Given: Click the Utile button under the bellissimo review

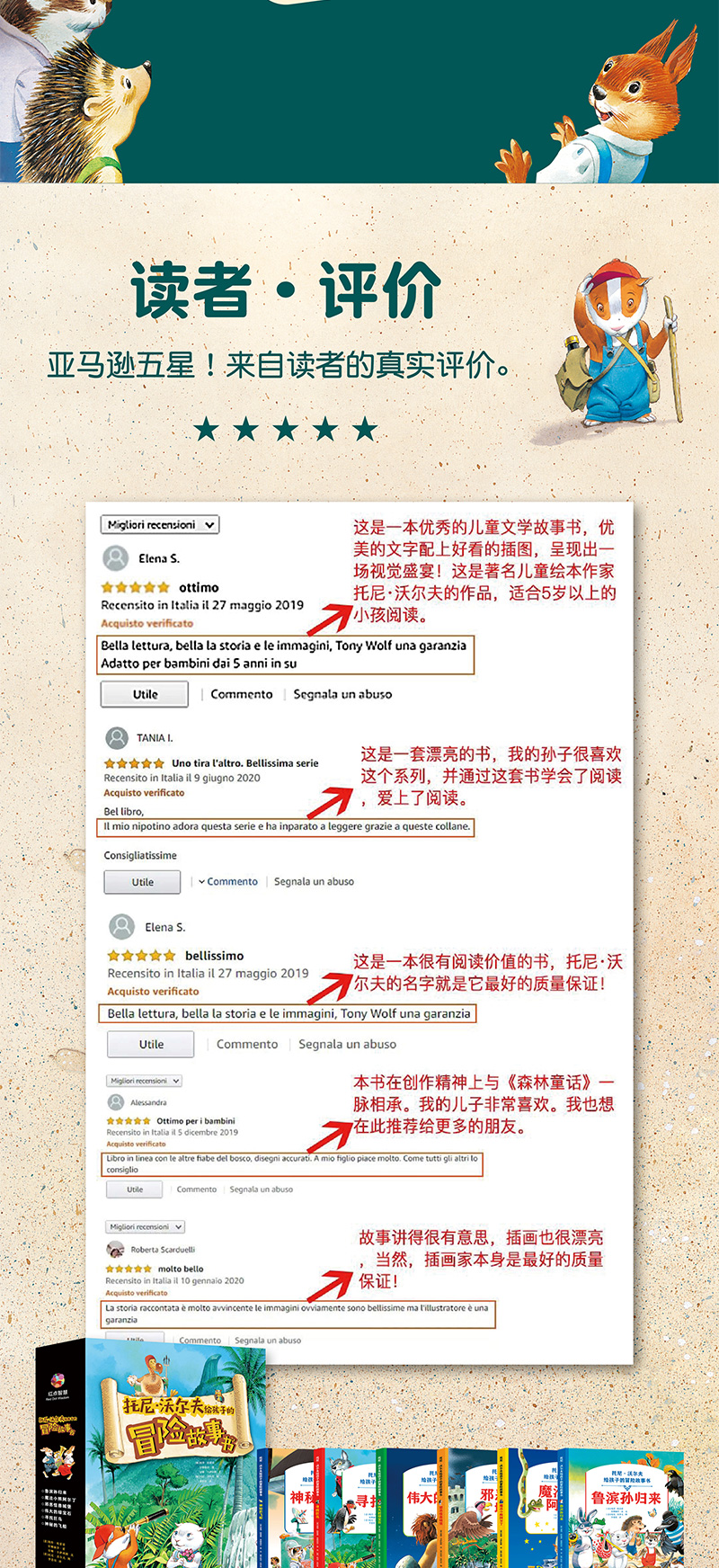Looking at the screenshot, I should [151, 1045].
